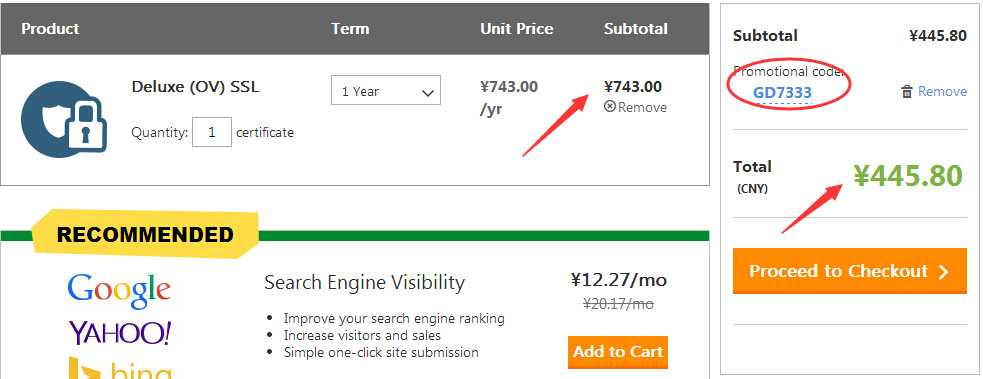
Task: Click the GD7333 promotional code link
Action: 782,93
